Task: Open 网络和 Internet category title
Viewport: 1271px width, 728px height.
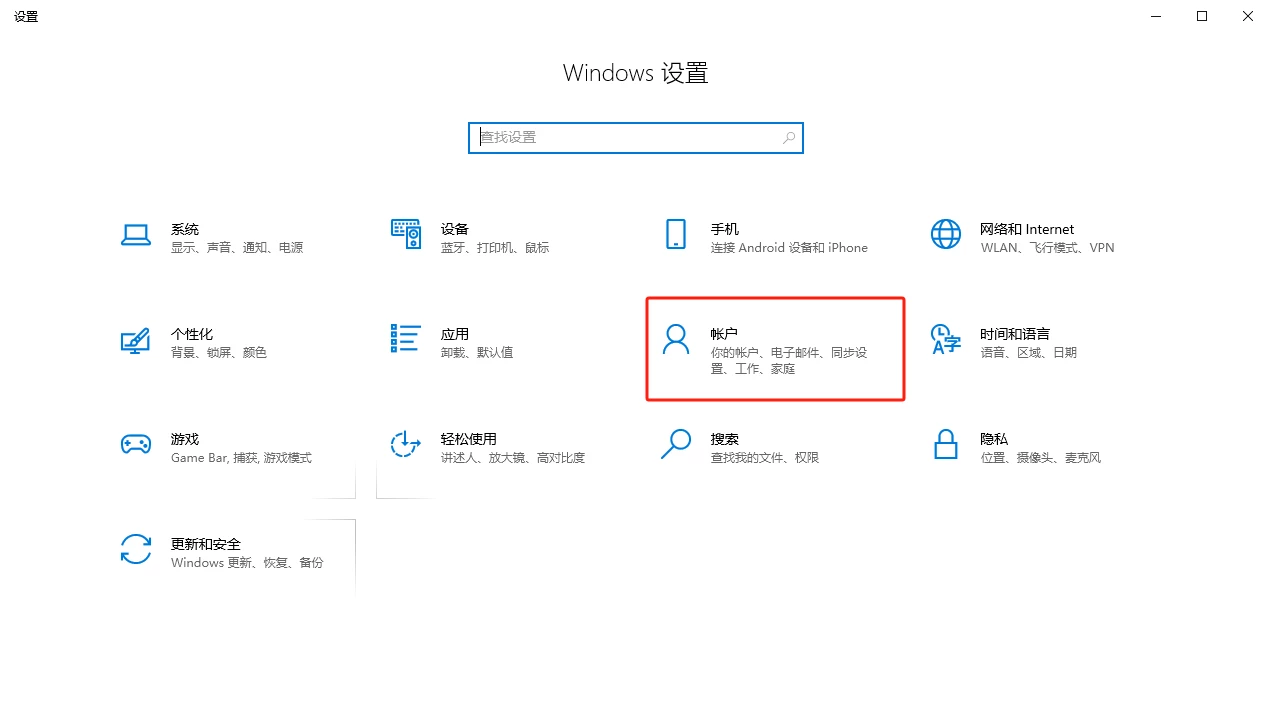Action: click(1027, 229)
